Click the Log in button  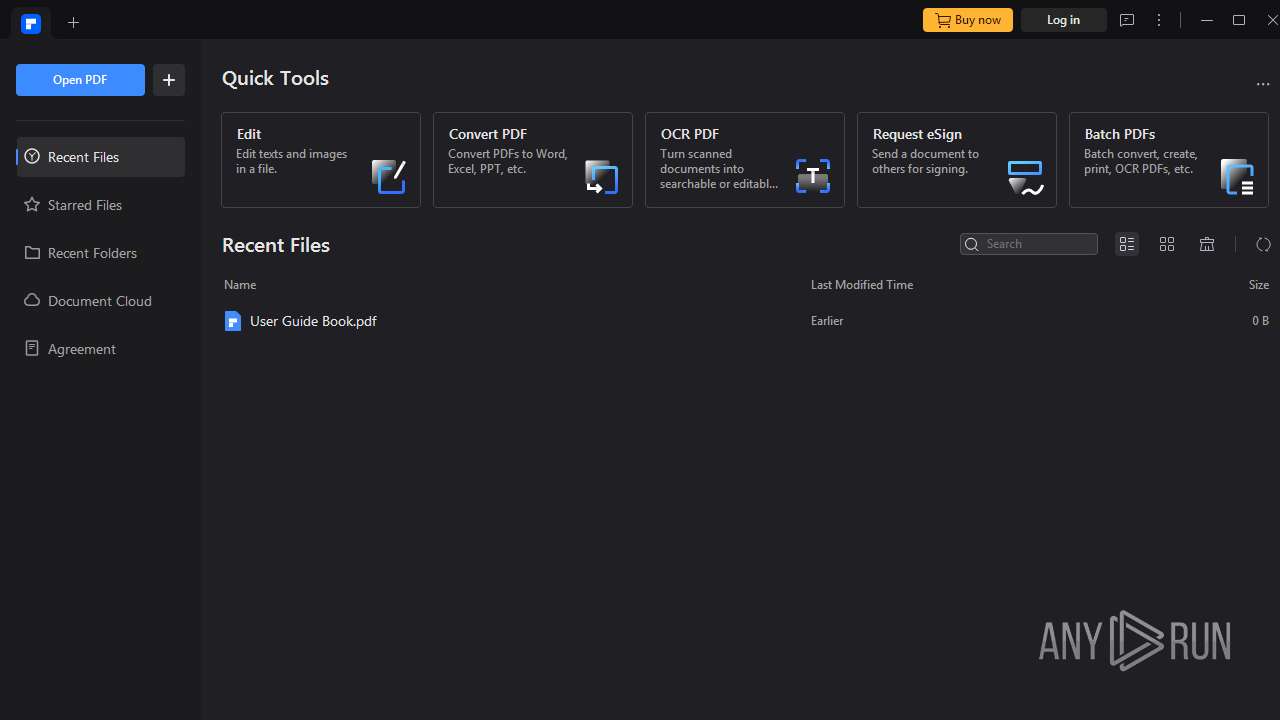(x=1063, y=20)
